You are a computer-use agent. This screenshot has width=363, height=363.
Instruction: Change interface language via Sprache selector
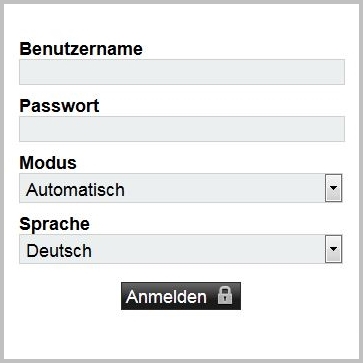[181, 249]
